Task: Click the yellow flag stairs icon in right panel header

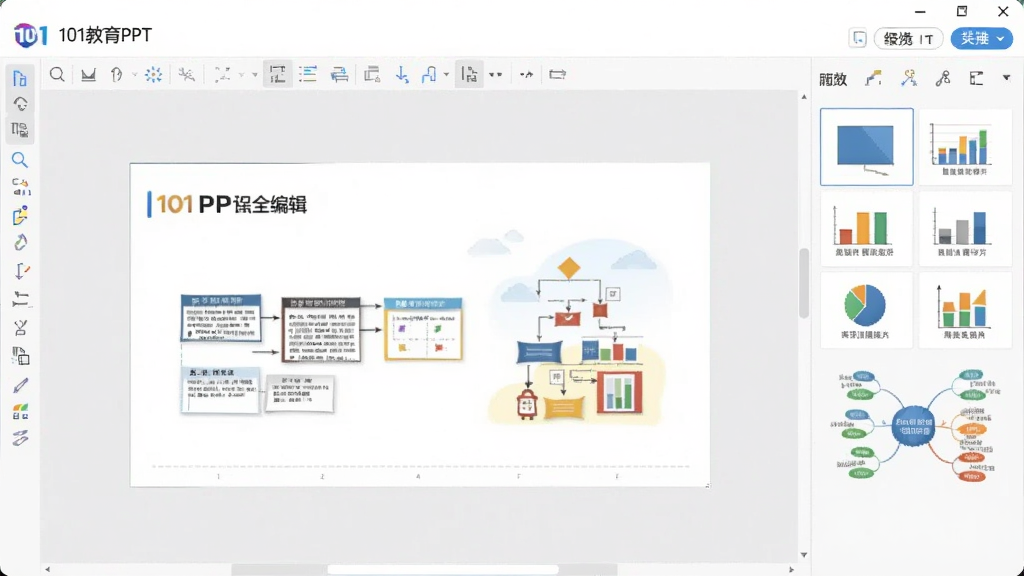Action: tap(873, 79)
